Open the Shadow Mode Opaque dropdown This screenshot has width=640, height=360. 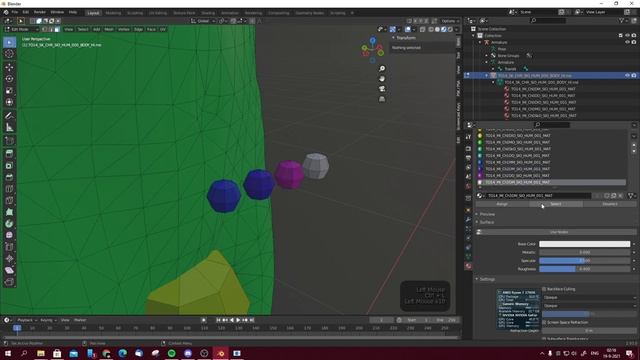pos(589,306)
